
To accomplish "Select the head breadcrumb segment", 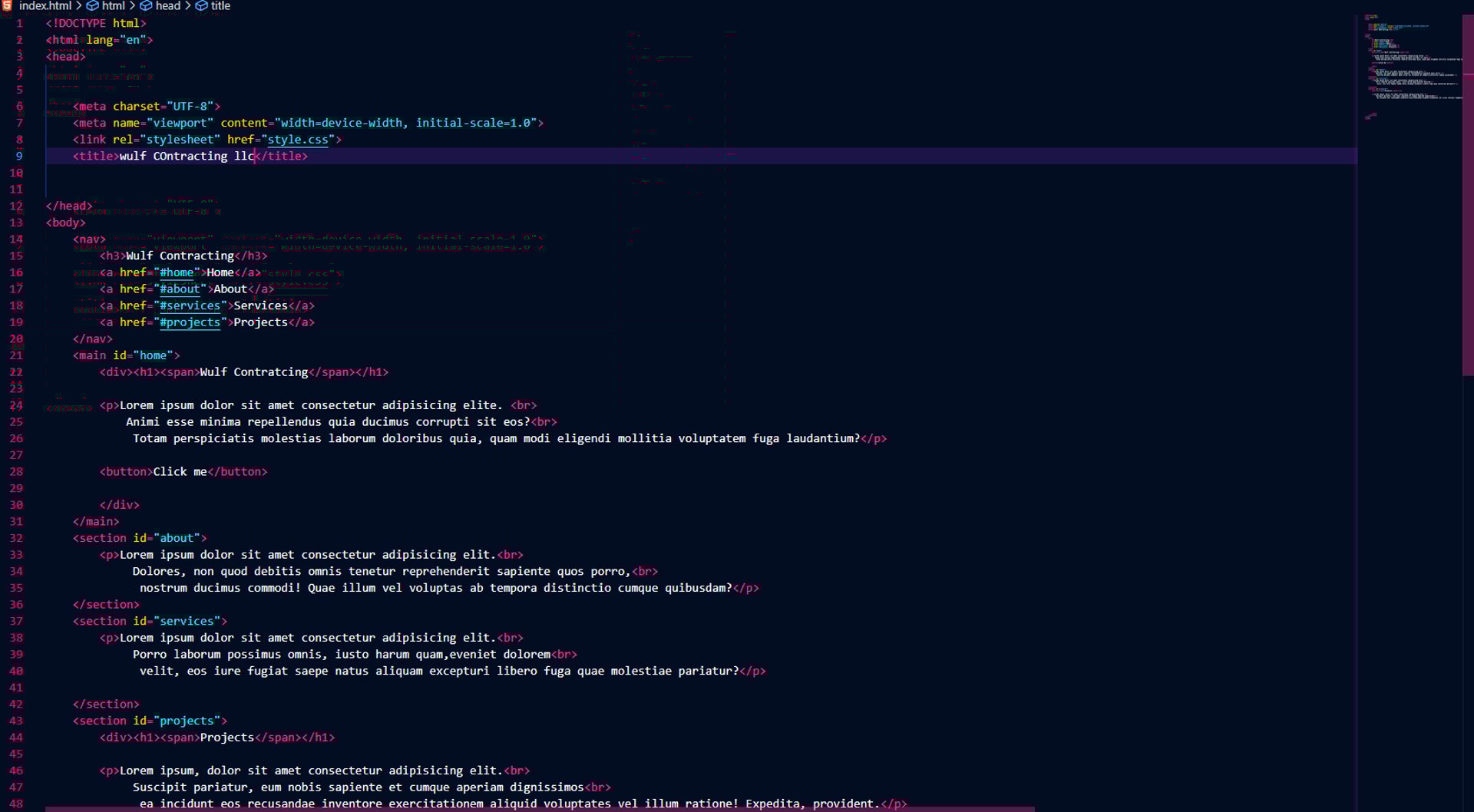I will pos(168,5).
